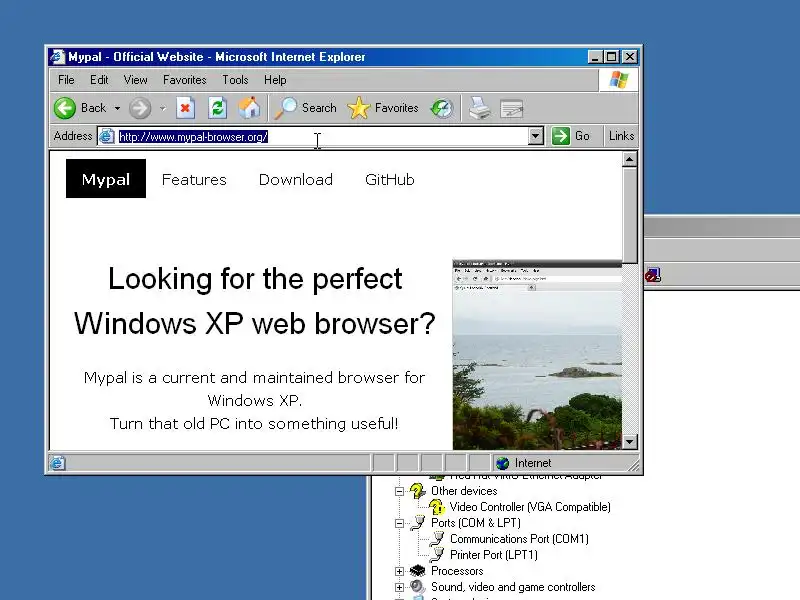
Task: Click the scroll up arrow of page
Action: [630, 160]
